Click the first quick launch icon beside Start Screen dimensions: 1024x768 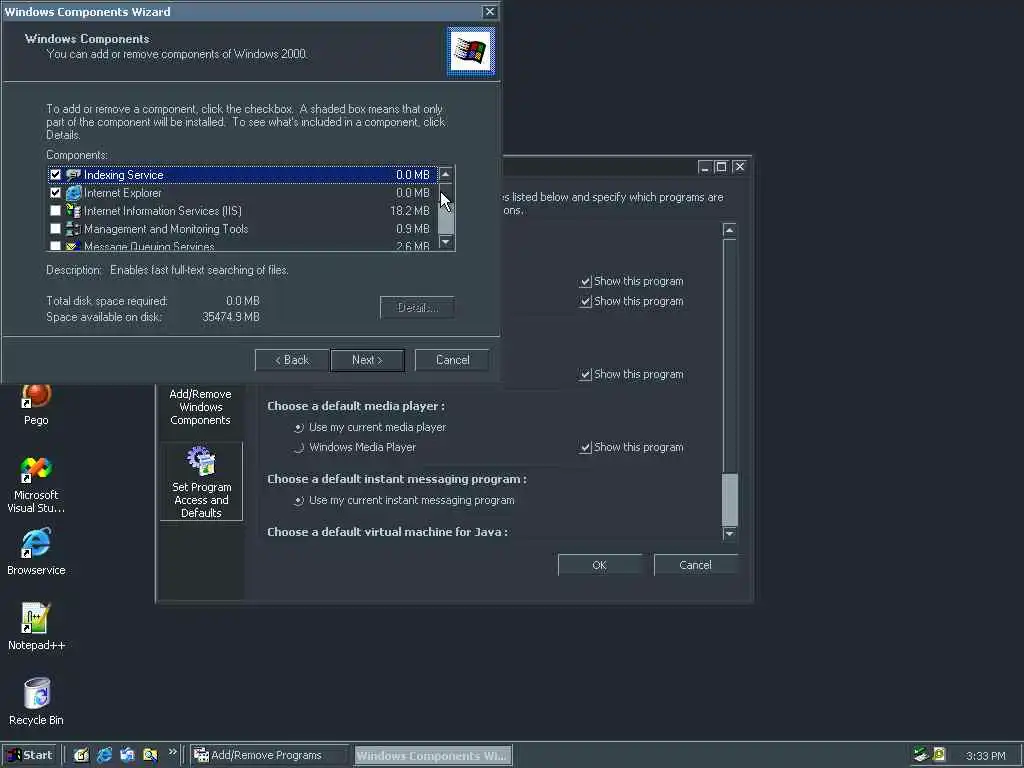[81, 755]
